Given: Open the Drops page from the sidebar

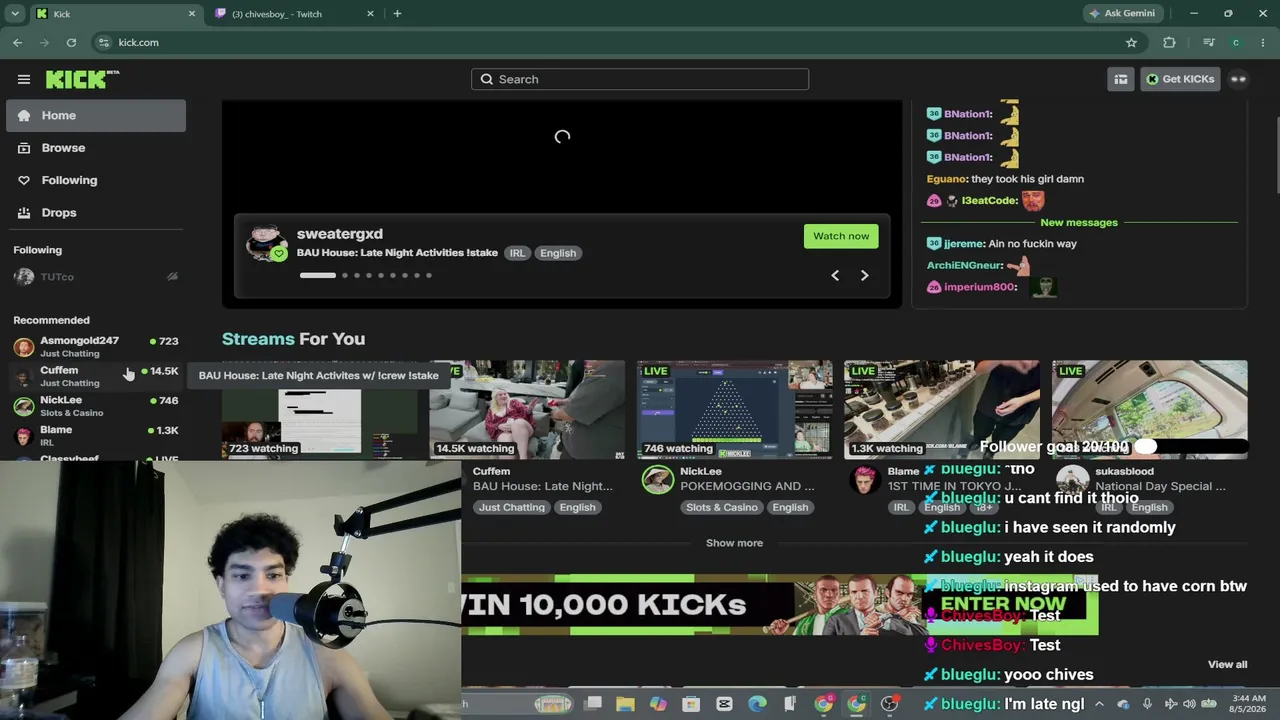Looking at the screenshot, I should (96, 212).
